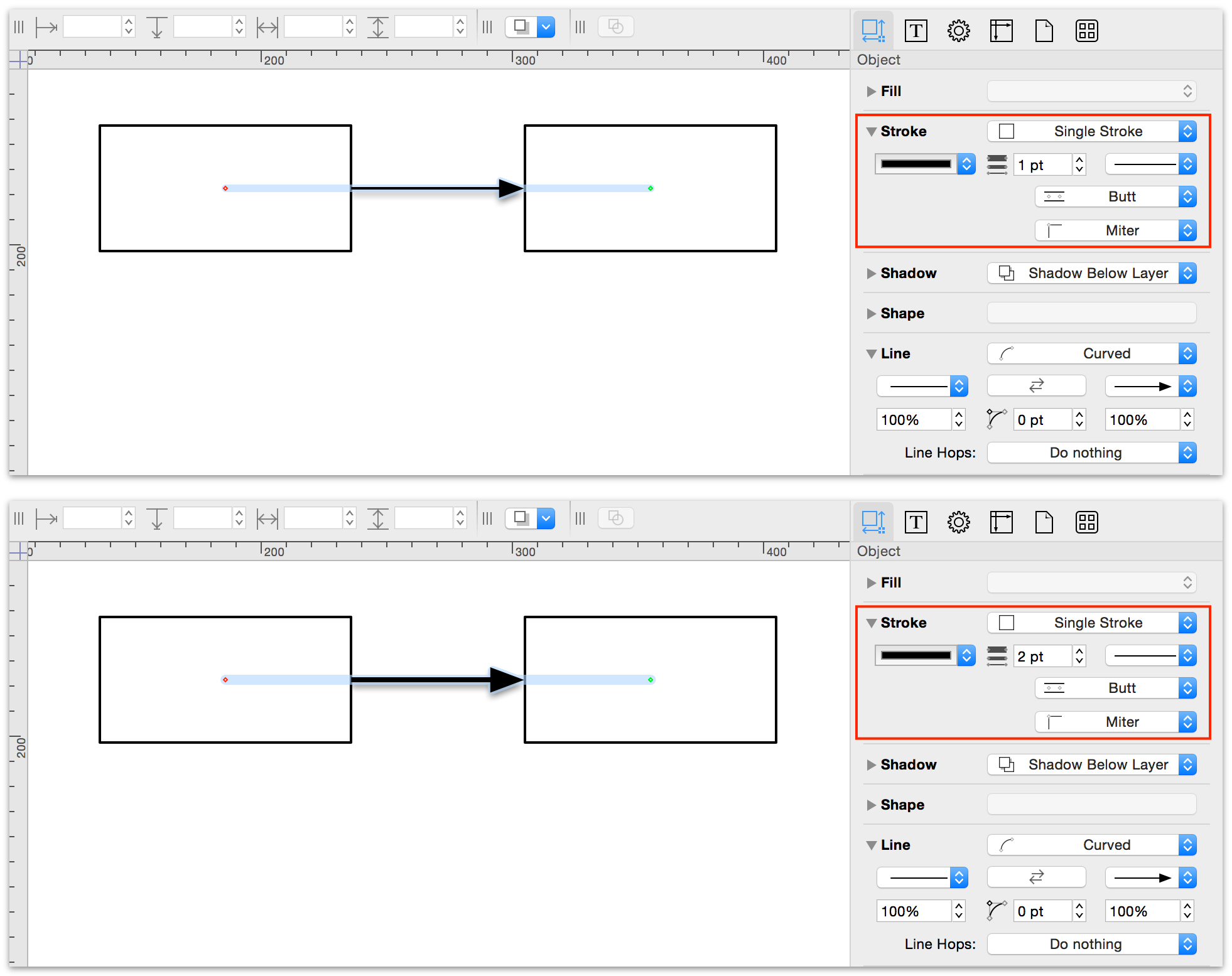Toggle the Fill section expander top panel
Screen dimensions: 1232x976
click(x=869, y=91)
